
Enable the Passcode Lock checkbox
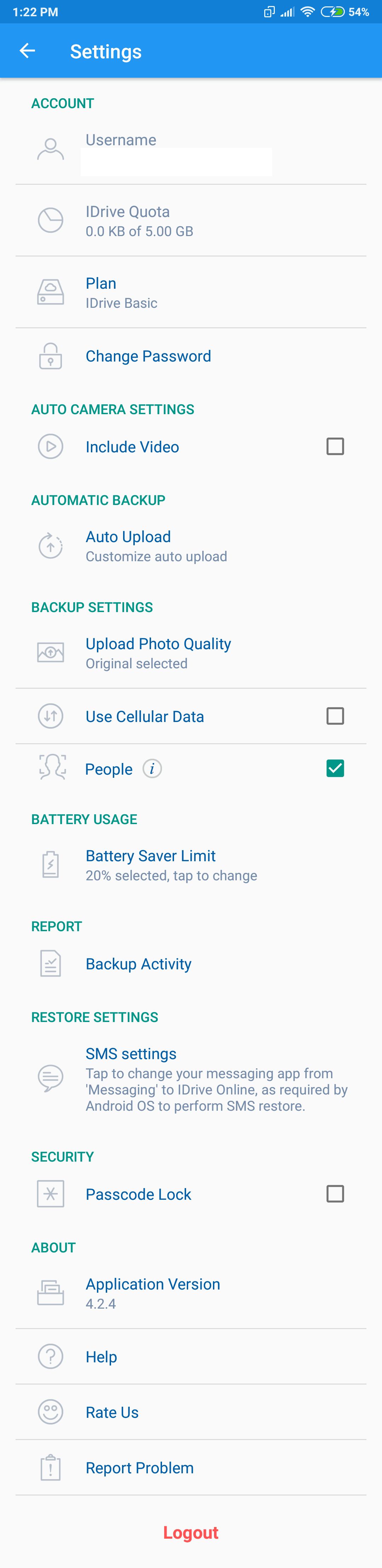point(335,1194)
